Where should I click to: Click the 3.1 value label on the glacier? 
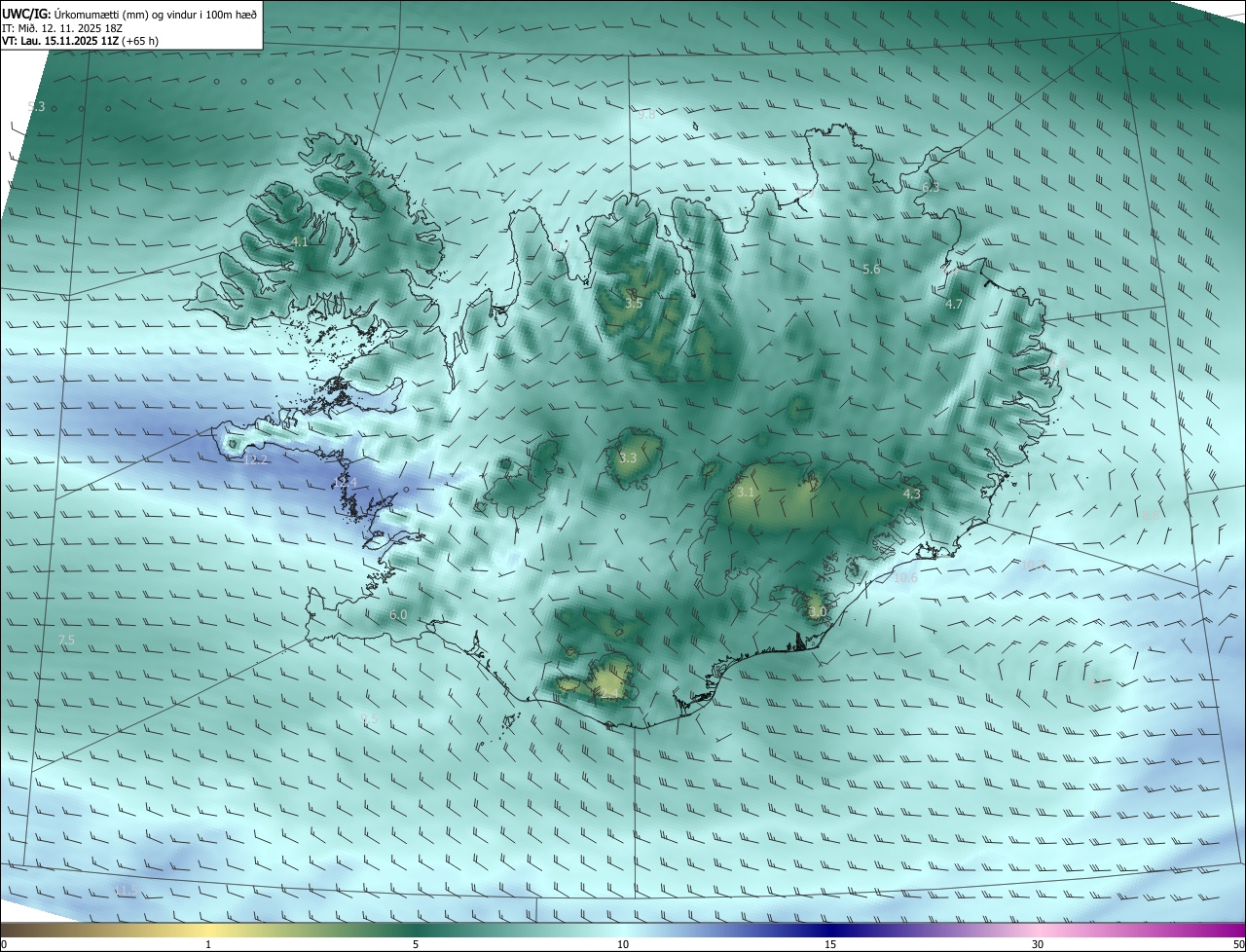(x=746, y=493)
